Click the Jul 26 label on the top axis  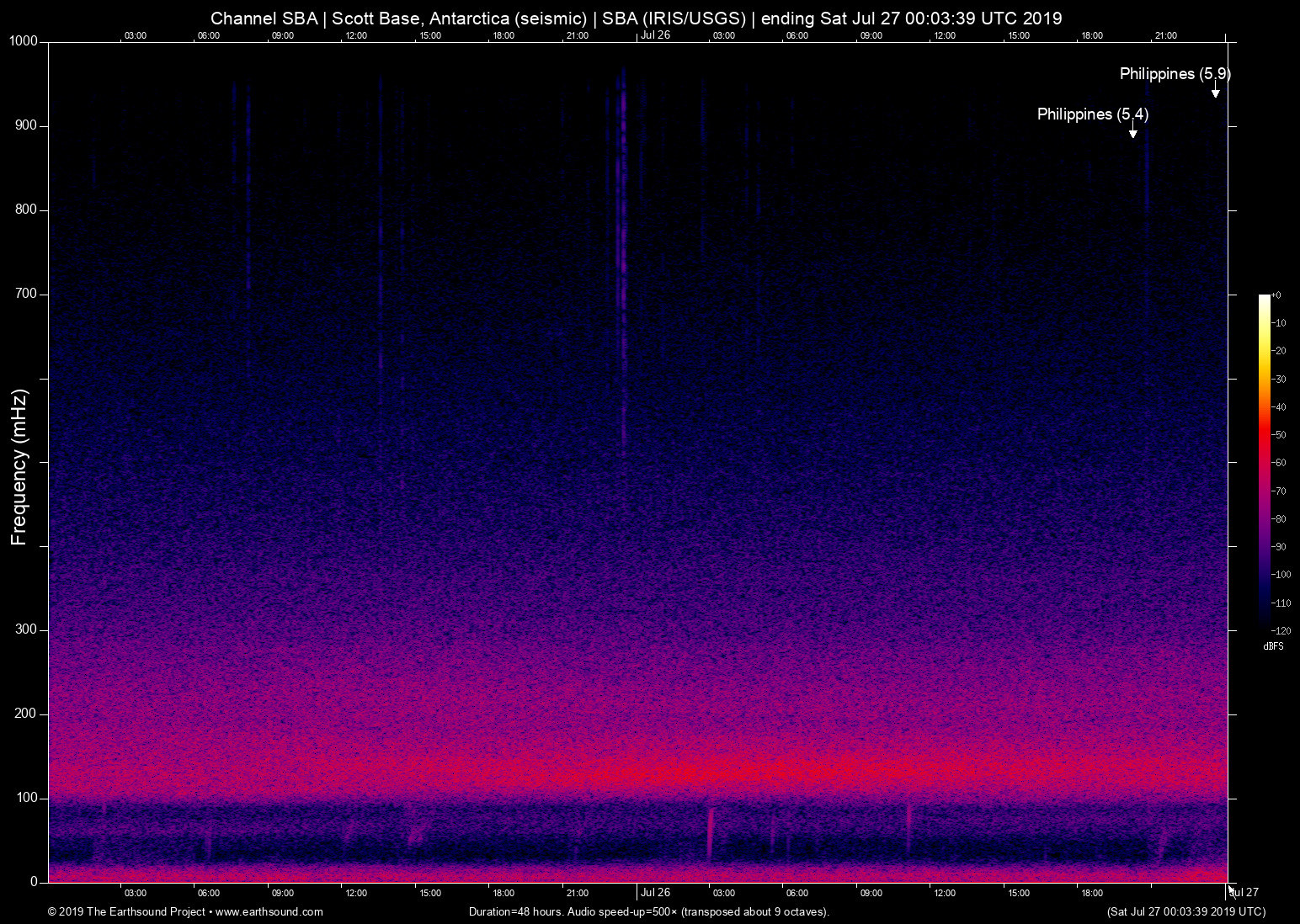(655, 35)
